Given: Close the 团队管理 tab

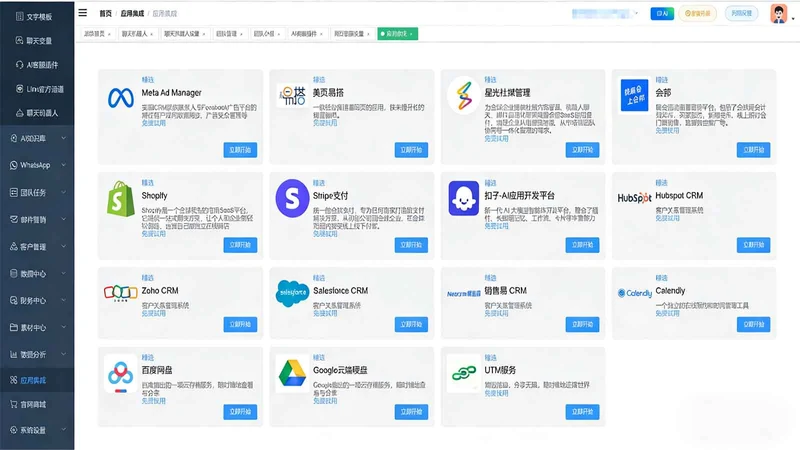Looking at the screenshot, I should click(241, 34).
